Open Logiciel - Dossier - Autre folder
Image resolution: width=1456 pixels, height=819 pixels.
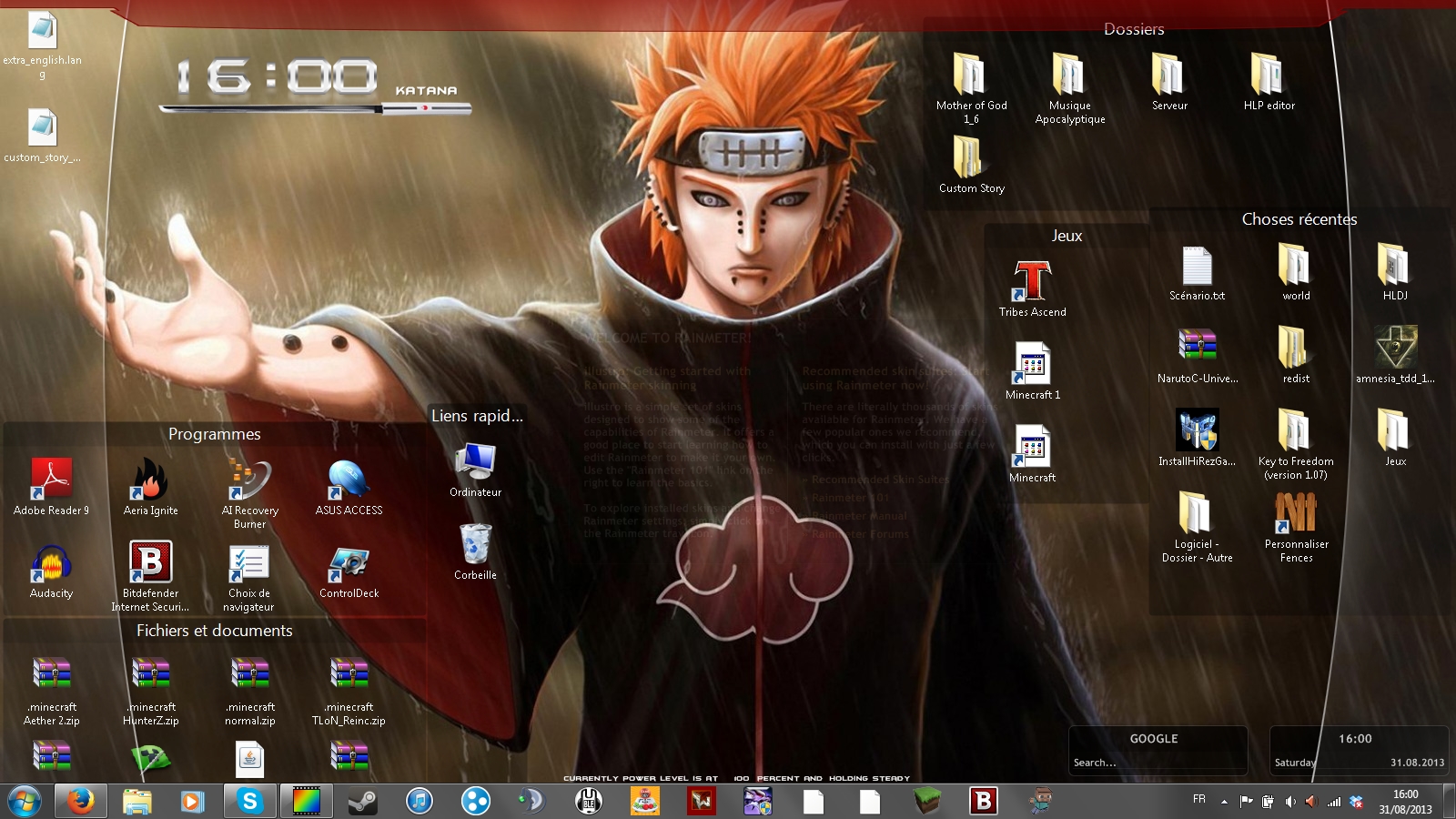click(1198, 527)
